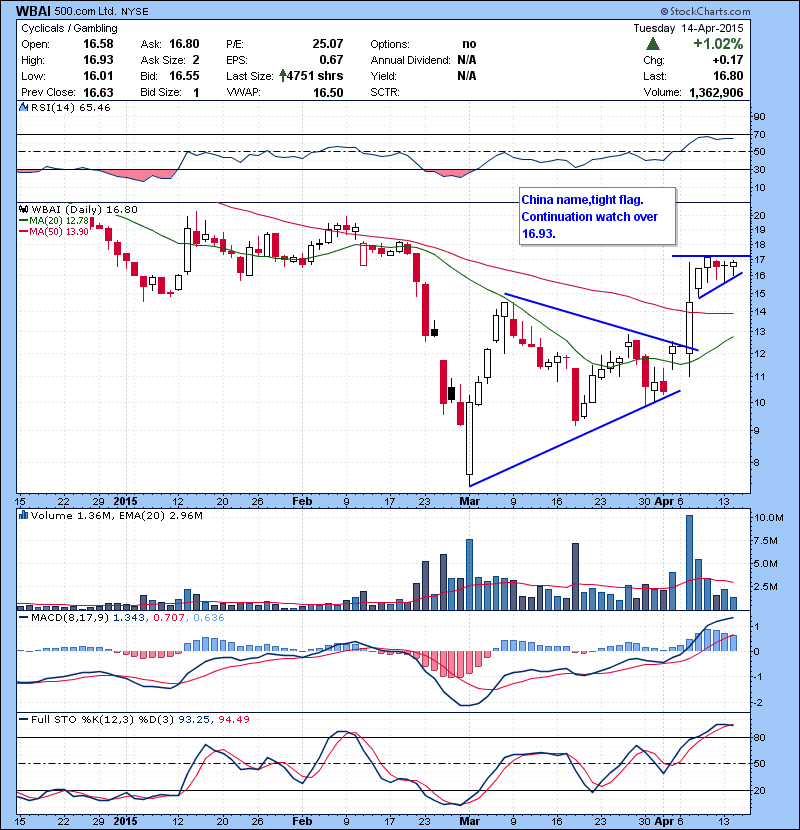Screen dimensions: 800x830
Task: Click the Bid value 16.55
Action: [184, 76]
